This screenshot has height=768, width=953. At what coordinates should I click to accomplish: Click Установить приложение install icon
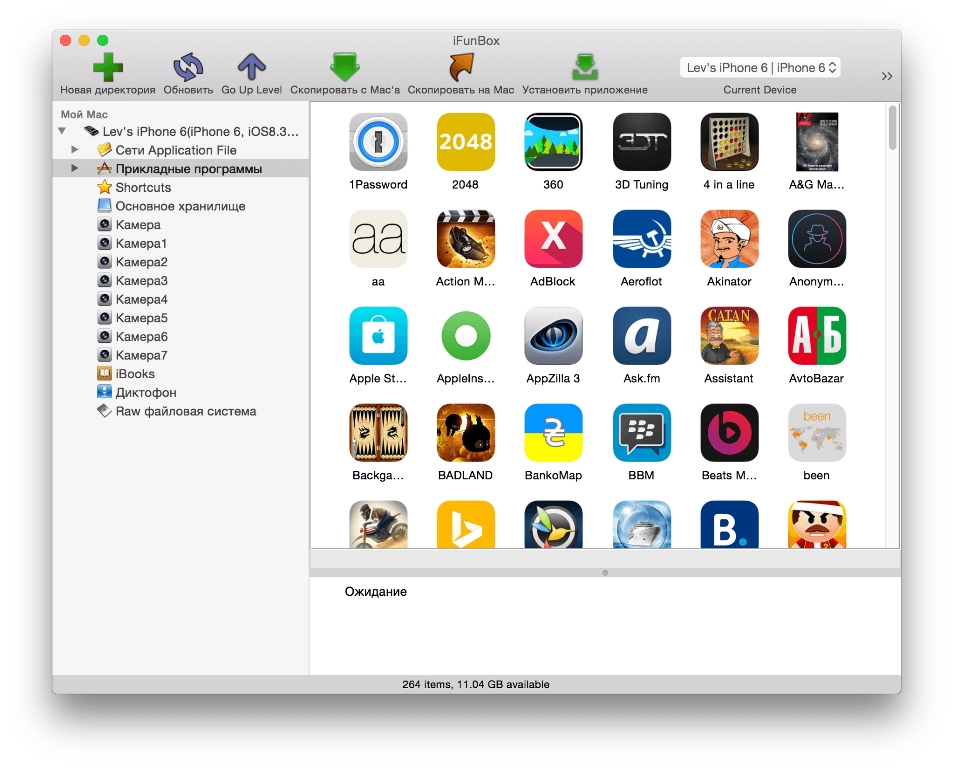[585, 67]
